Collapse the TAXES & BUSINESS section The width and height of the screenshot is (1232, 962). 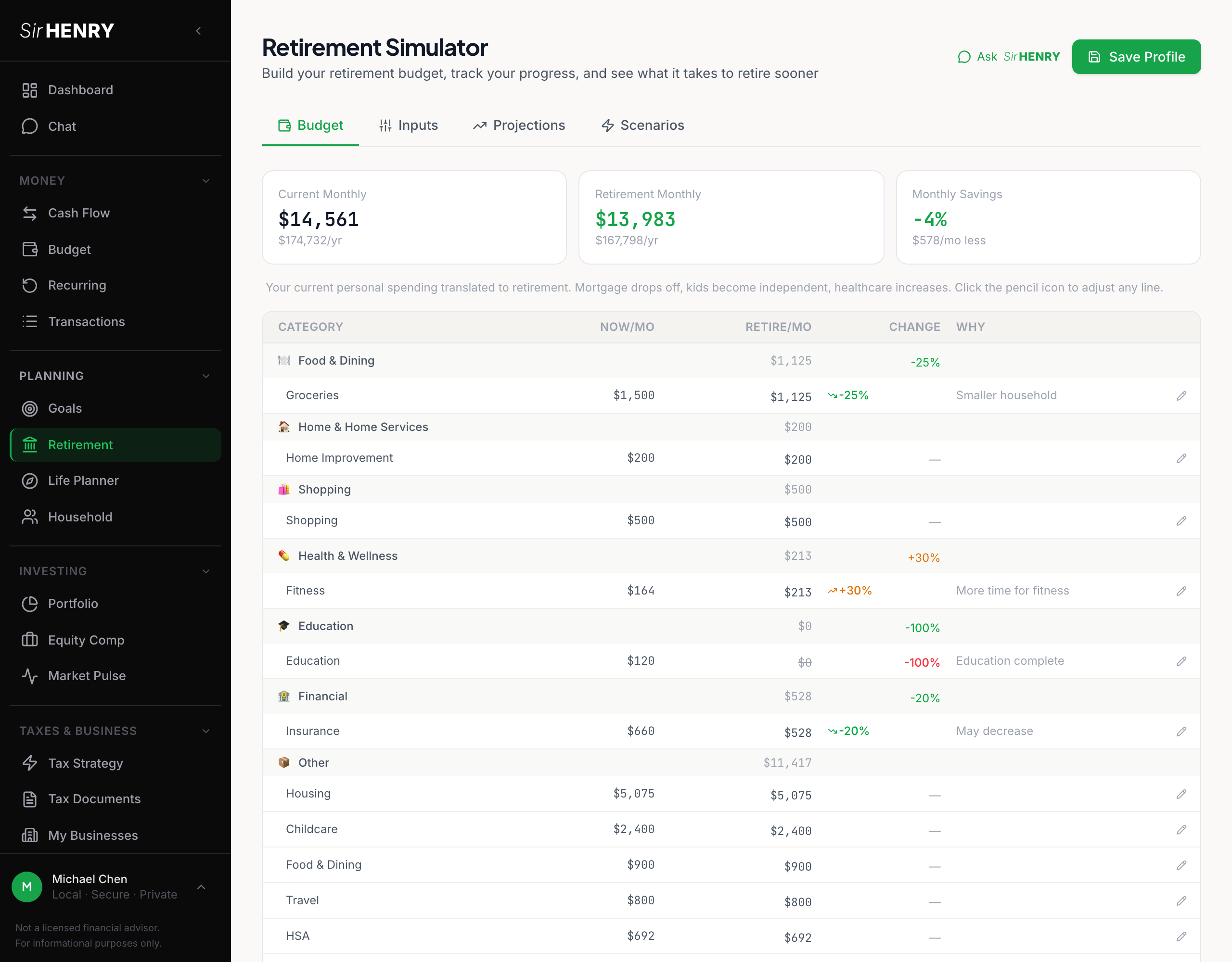[206, 731]
